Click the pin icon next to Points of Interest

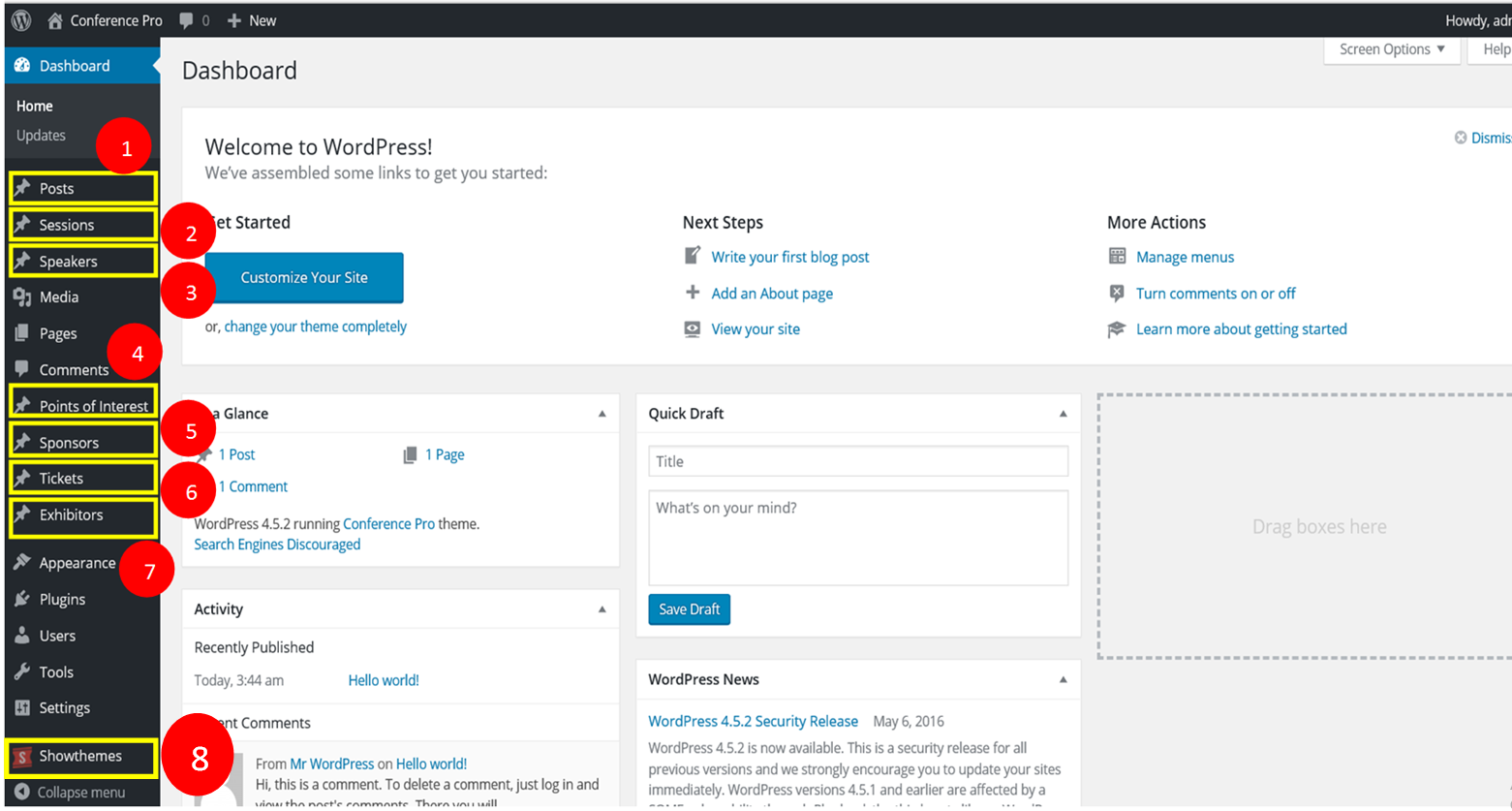pyautogui.click(x=22, y=405)
